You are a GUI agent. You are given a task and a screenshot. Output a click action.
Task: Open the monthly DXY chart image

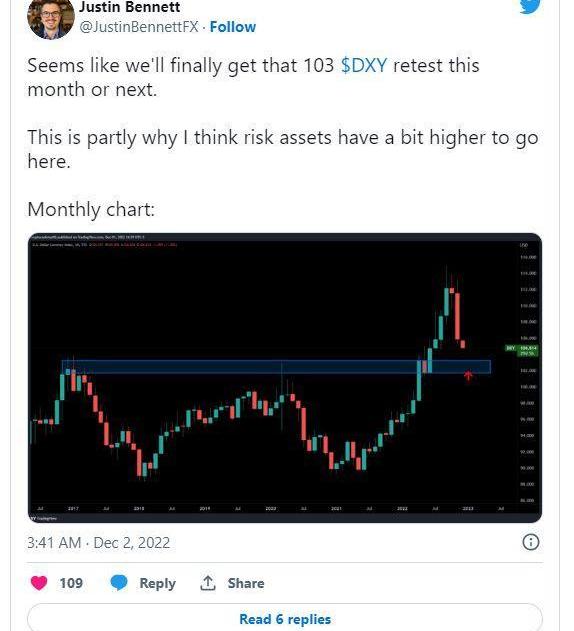[x=285, y=378]
